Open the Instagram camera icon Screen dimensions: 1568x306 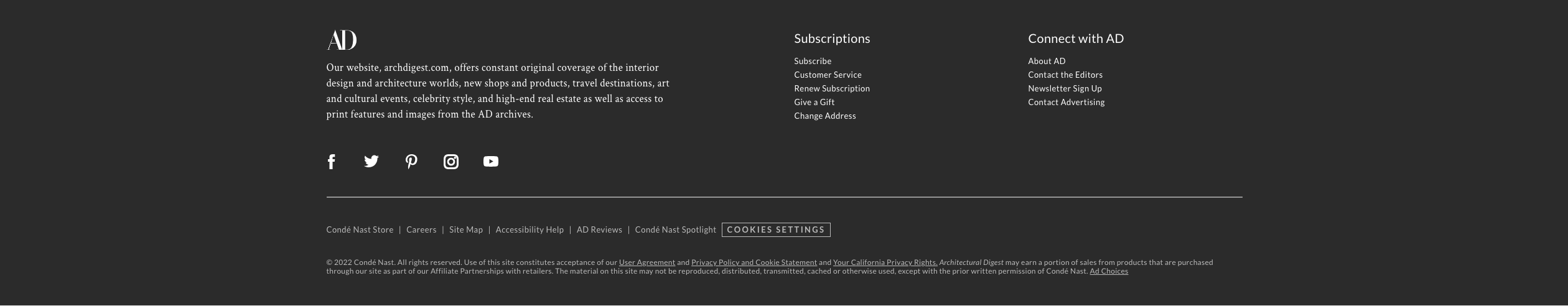(x=451, y=162)
